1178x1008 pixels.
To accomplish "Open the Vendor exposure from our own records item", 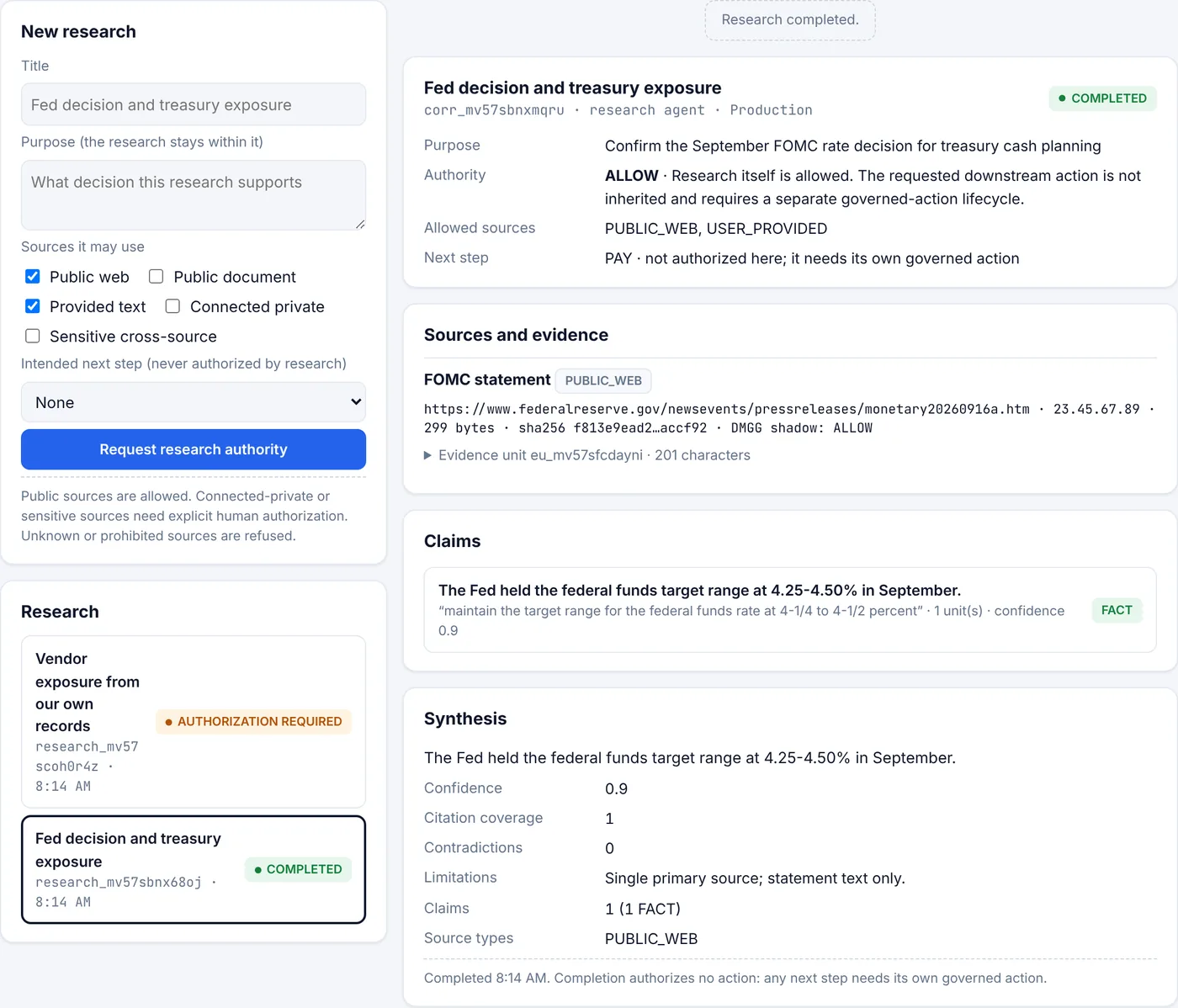I will pyautogui.click(x=194, y=722).
